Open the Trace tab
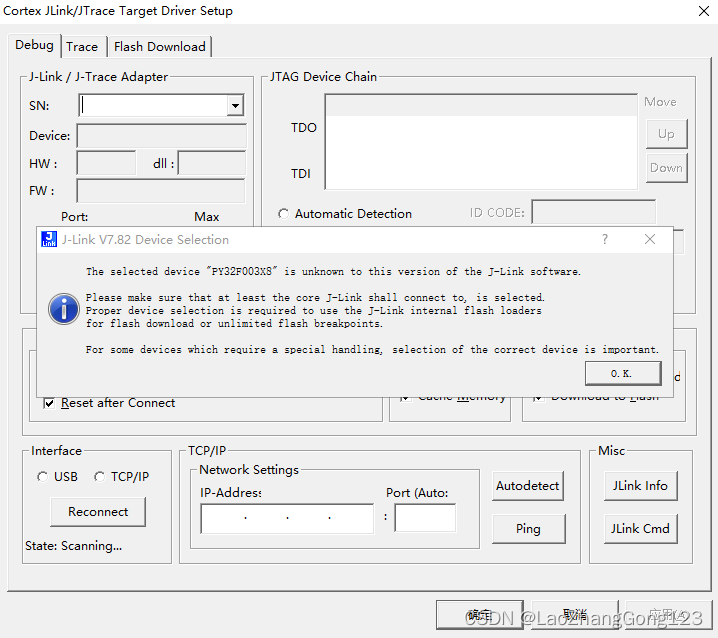This screenshot has height=638, width=718. pyautogui.click(x=82, y=47)
